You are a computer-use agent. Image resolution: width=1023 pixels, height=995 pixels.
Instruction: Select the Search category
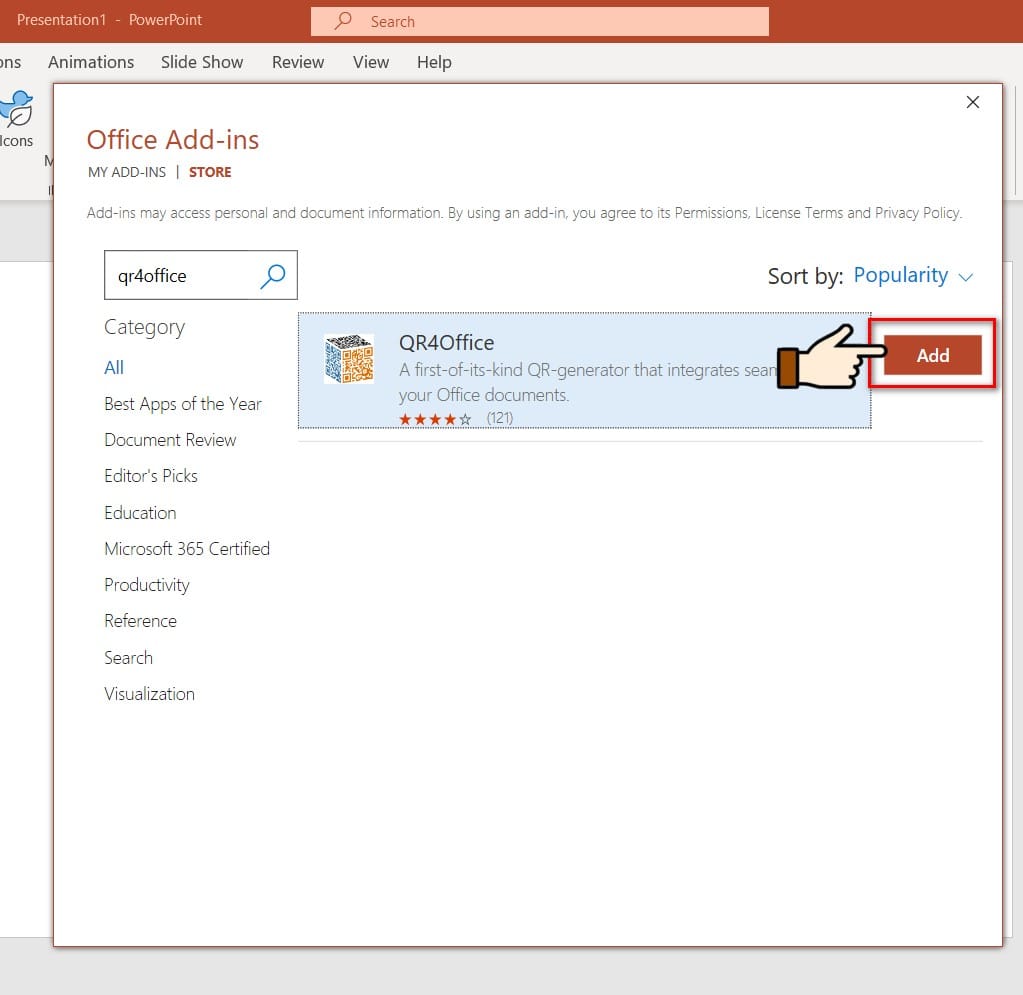[x=129, y=657]
